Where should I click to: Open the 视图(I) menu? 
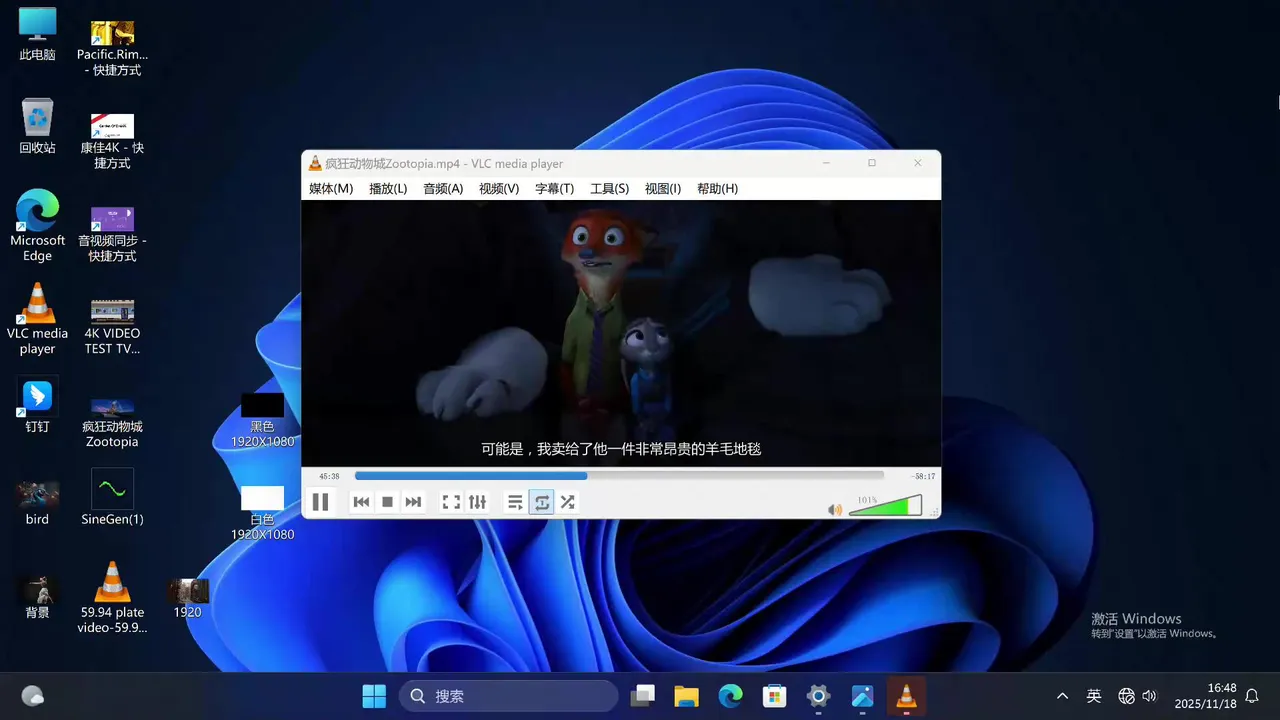(x=663, y=188)
